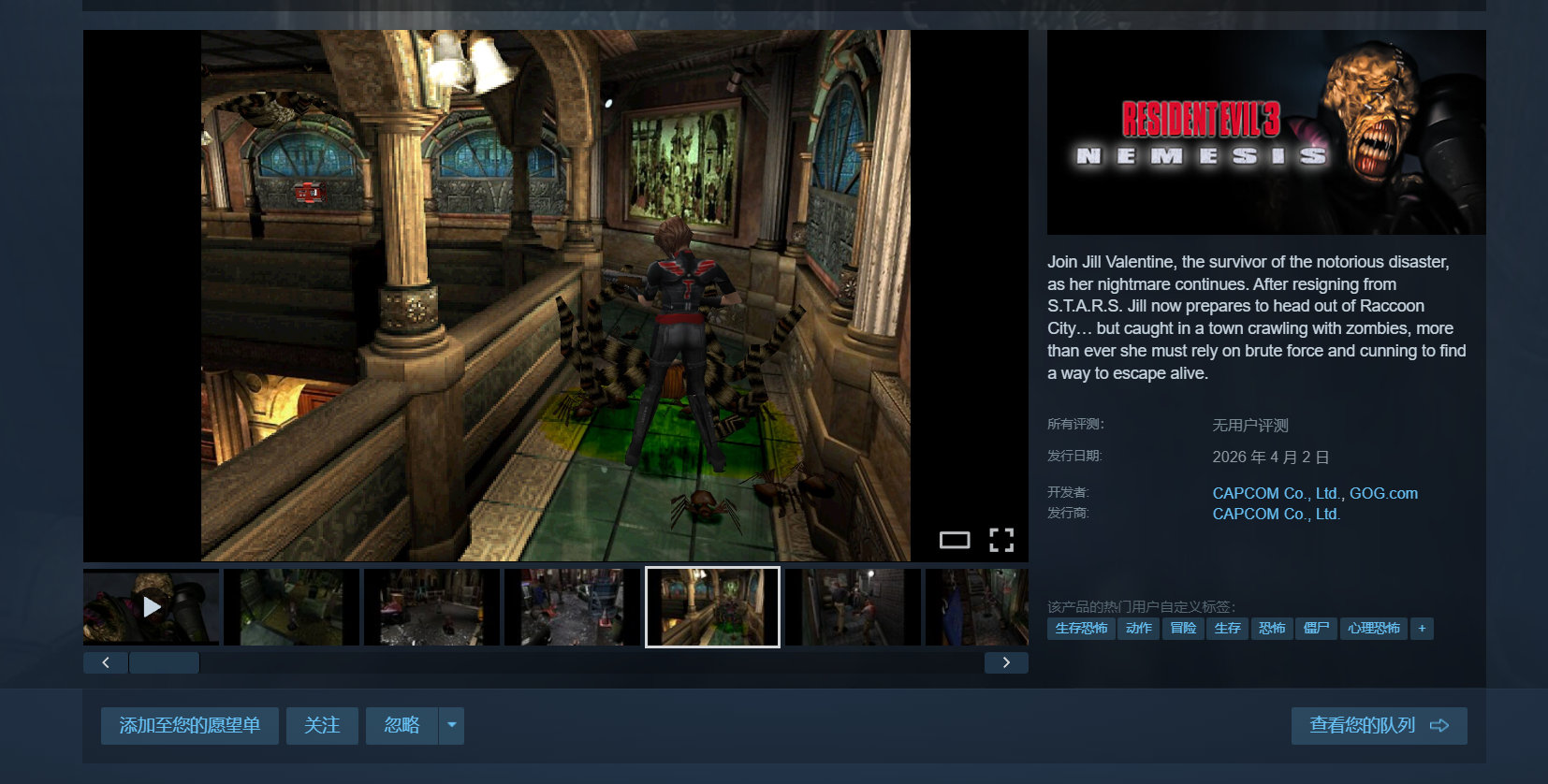Open 查看您的队列 queue button

click(1380, 725)
